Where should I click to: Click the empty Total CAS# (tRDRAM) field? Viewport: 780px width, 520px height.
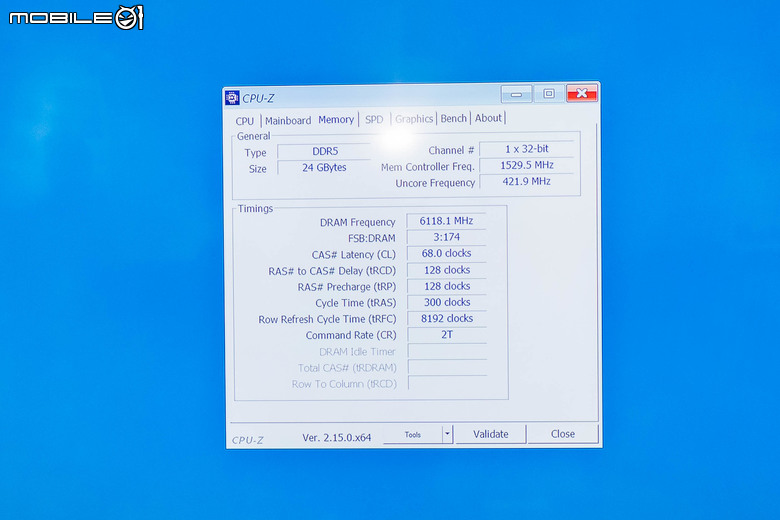coord(447,368)
